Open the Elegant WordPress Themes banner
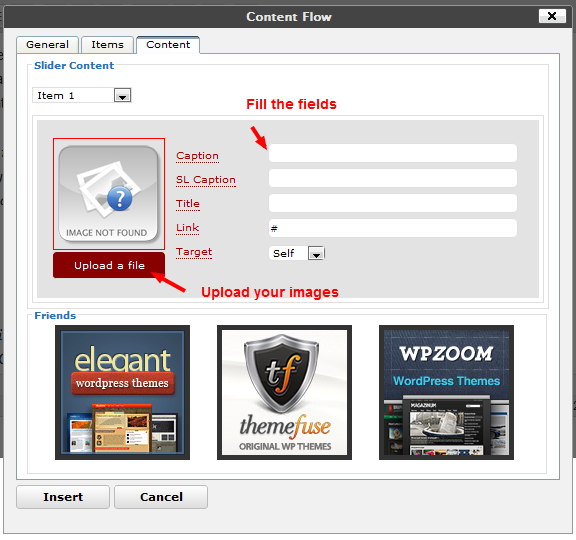Viewport: 576px width, 540px height. coord(122,392)
